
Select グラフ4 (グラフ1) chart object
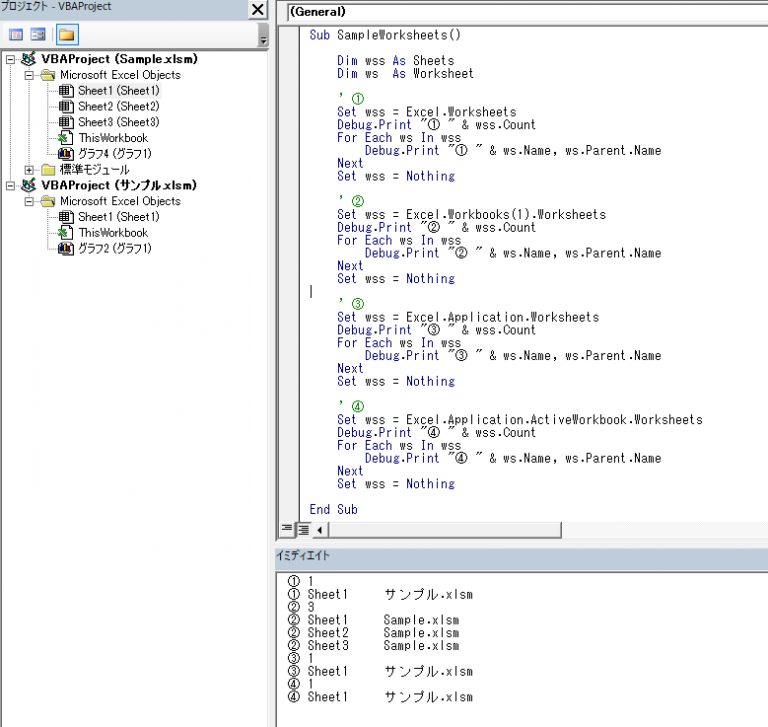point(115,154)
